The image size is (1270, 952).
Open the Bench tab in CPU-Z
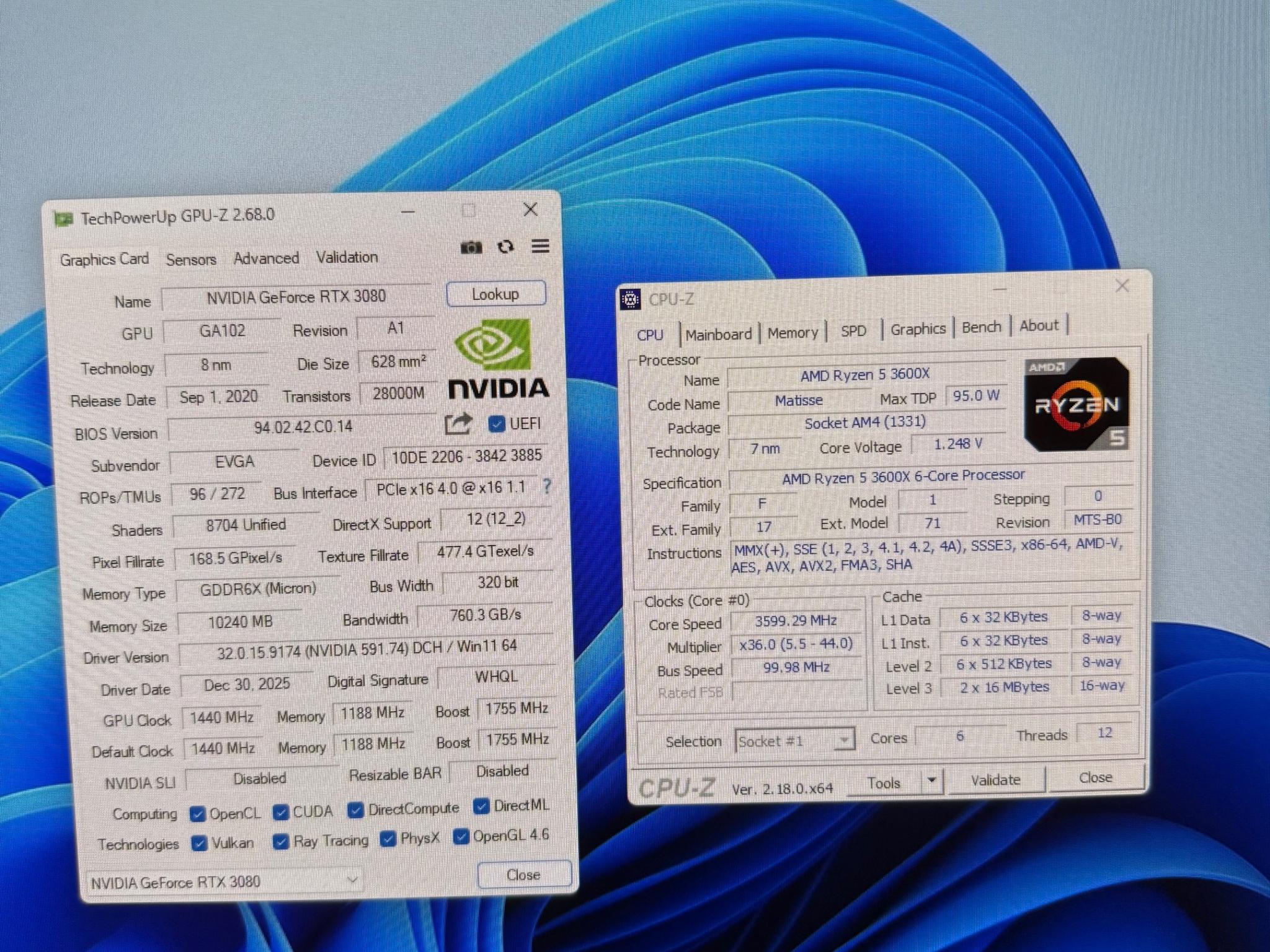tap(982, 327)
